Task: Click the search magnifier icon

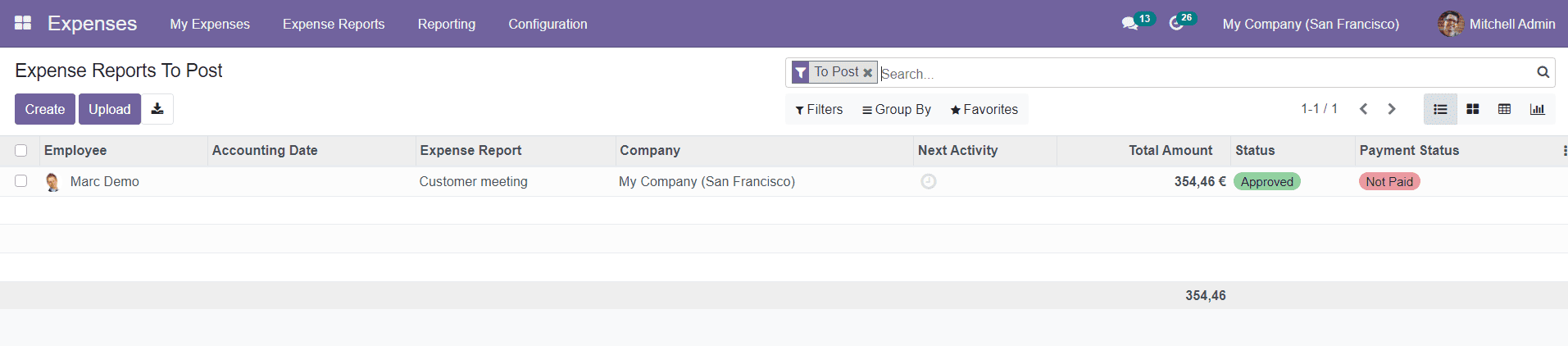Action: [1543, 72]
